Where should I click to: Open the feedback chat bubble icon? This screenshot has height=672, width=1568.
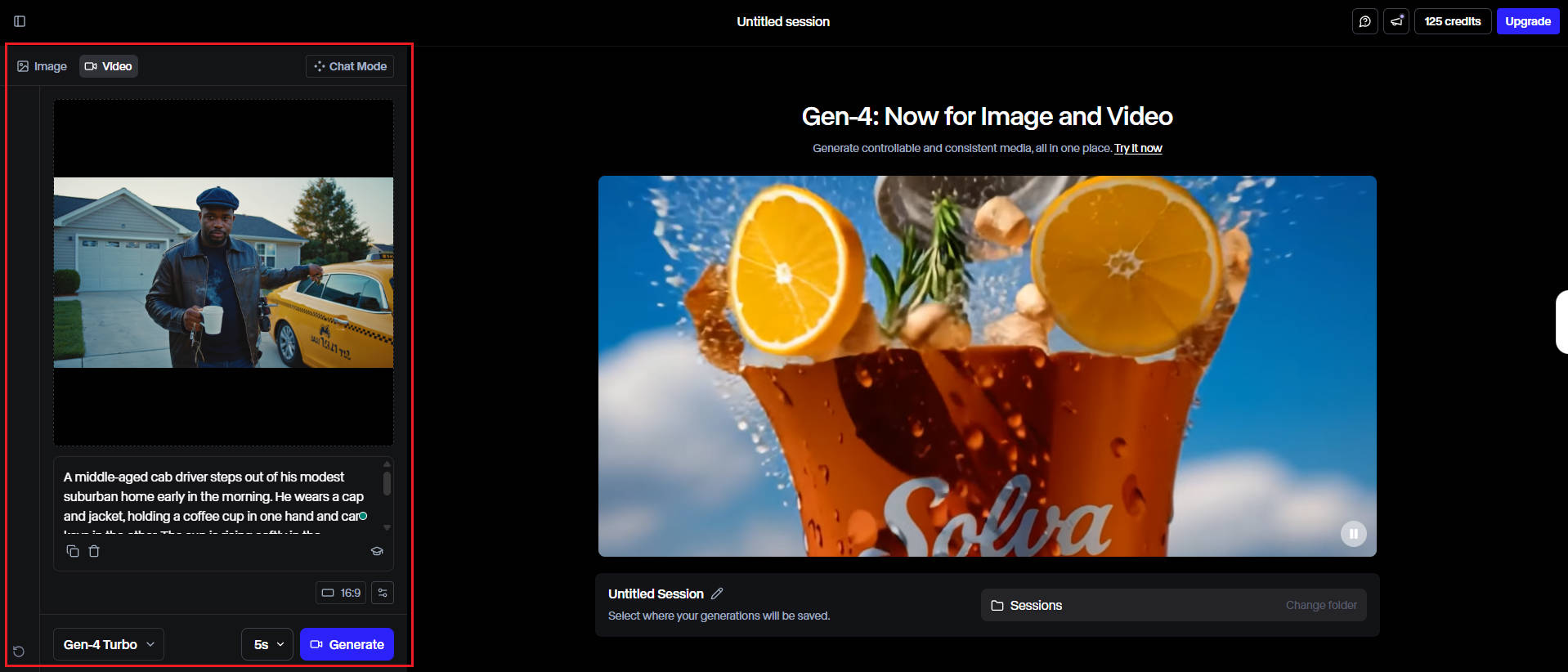point(1364,21)
